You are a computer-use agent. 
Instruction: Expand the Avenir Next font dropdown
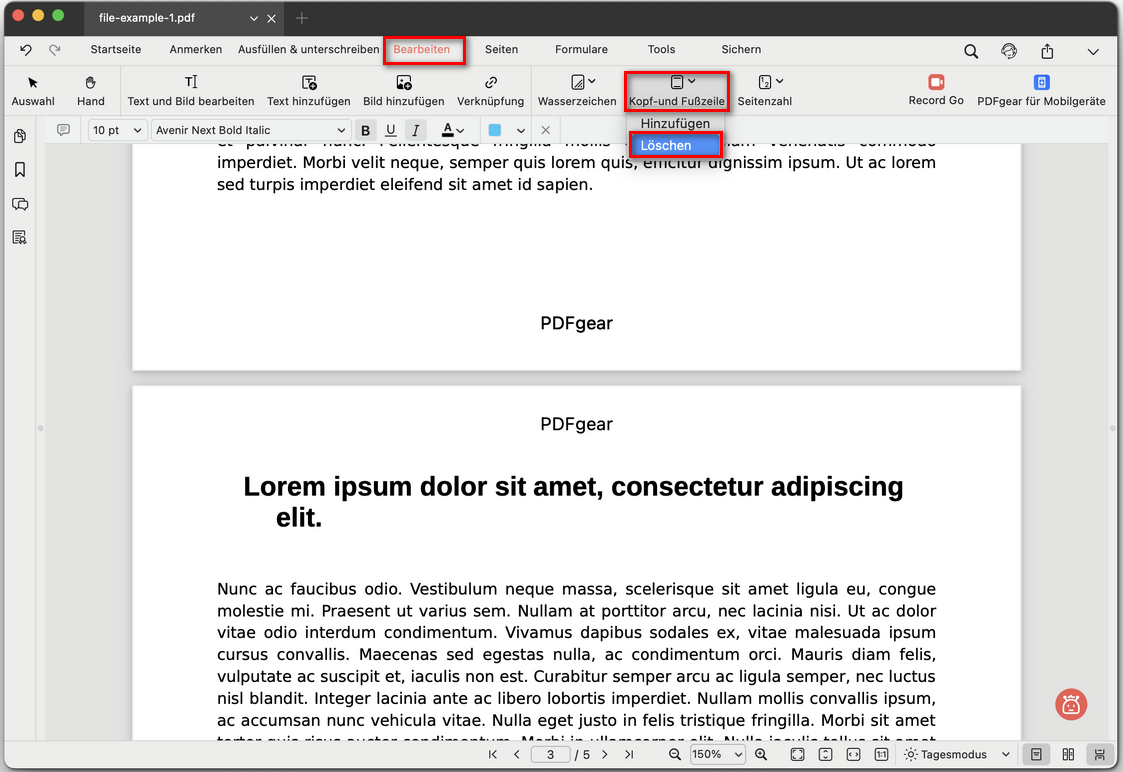pyautogui.click(x=251, y=130)
